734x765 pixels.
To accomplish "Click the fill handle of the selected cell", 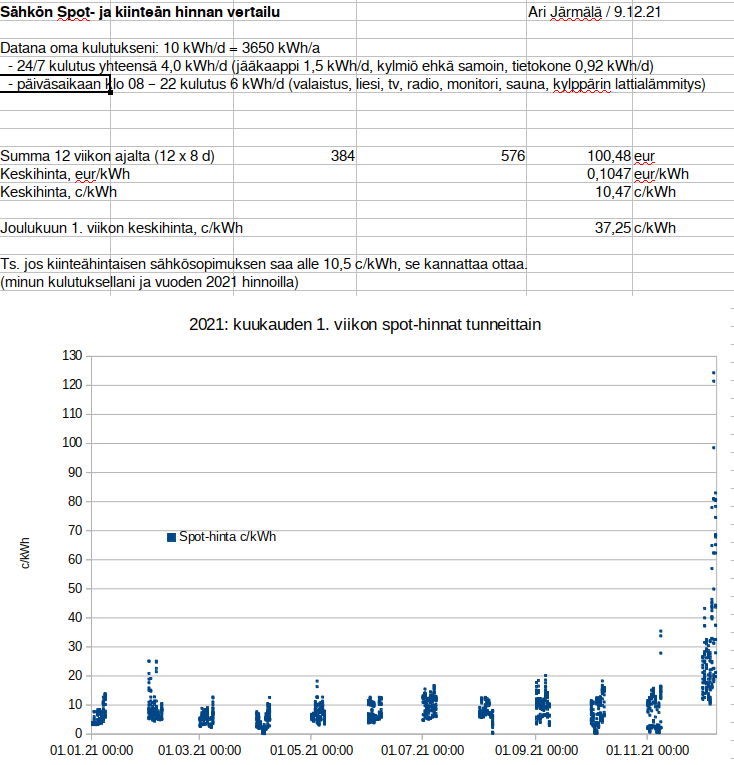I will coord(110,92).
